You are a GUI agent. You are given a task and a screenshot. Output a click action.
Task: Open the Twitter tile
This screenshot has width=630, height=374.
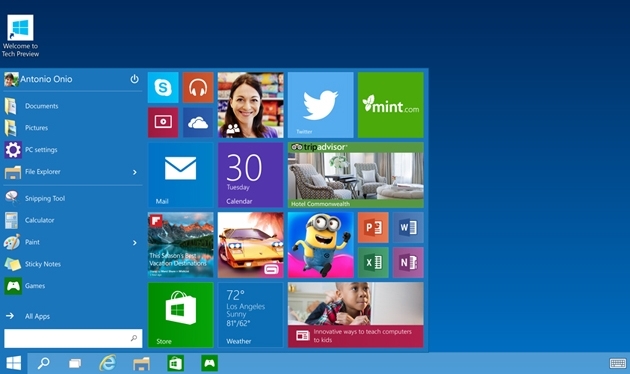tap(321, 105)
